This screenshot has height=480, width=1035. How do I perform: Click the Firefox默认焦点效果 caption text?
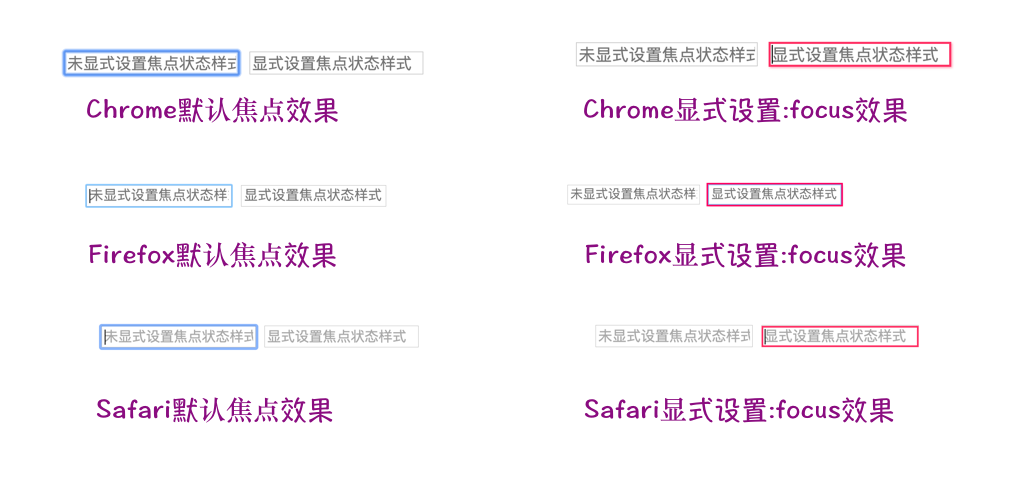pyautogui.click(x=212, y=255)
